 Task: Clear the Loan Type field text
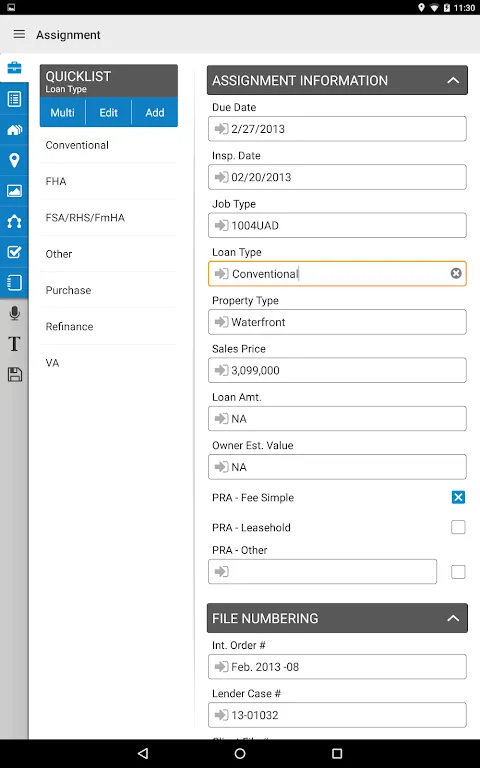[x=456, y=273]
